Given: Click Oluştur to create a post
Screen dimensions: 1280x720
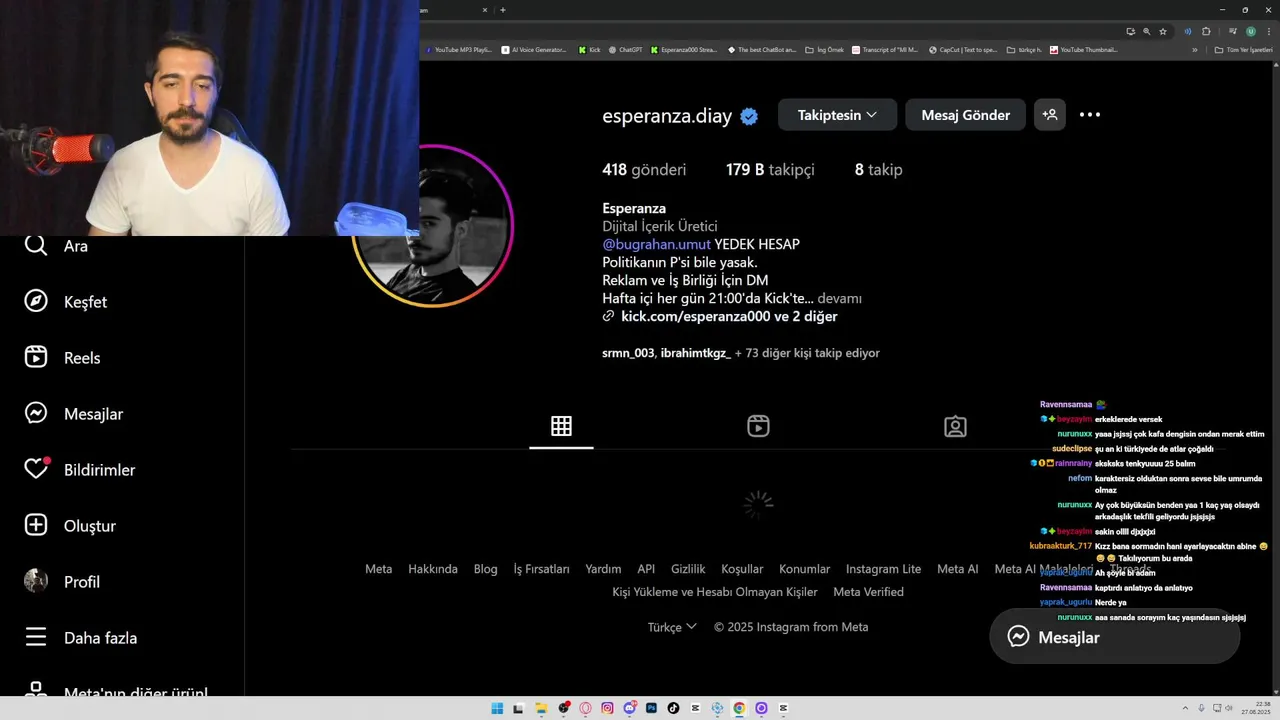Looking at the screenshot, I should 70,526.
